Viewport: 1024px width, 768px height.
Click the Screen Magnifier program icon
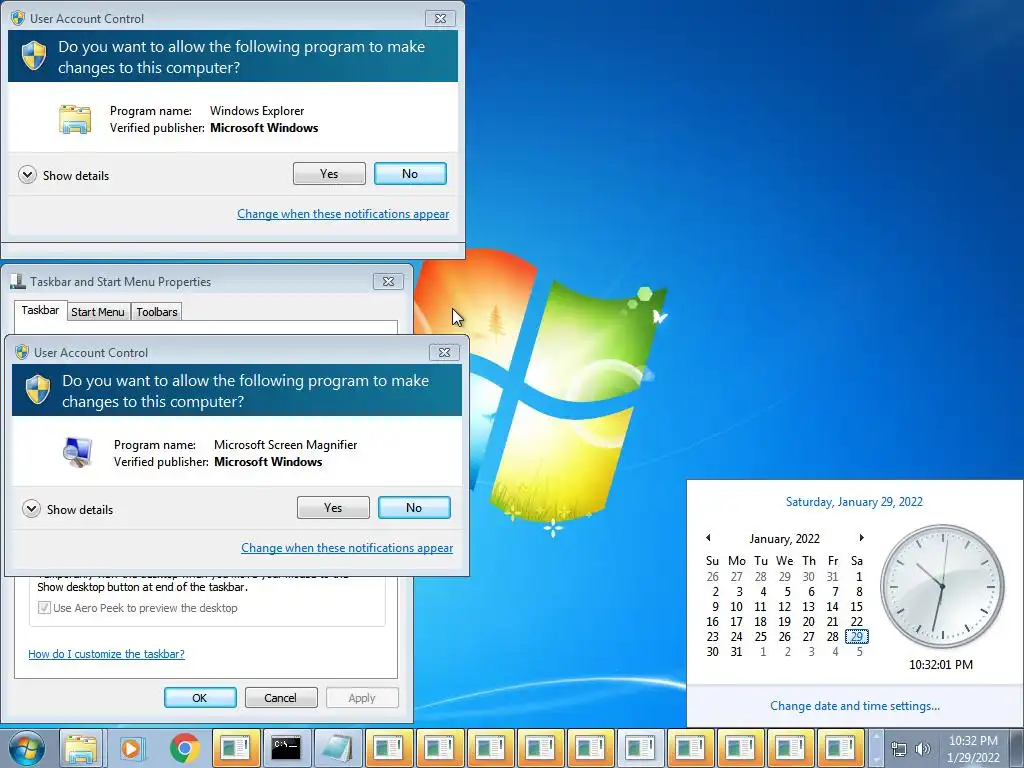pos(78,453)
